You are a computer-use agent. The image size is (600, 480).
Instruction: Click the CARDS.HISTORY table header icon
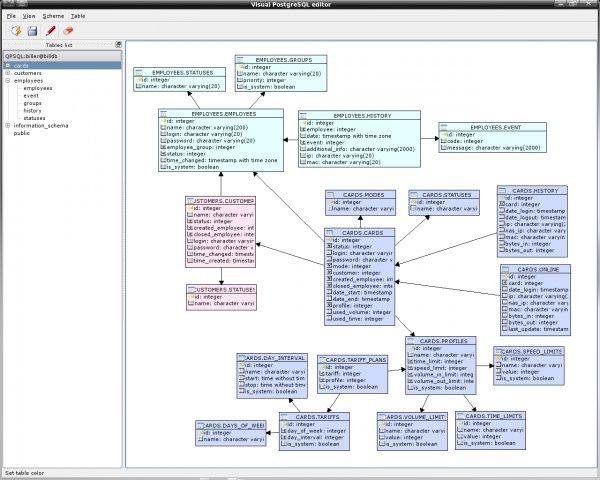(x=501, y=189)
